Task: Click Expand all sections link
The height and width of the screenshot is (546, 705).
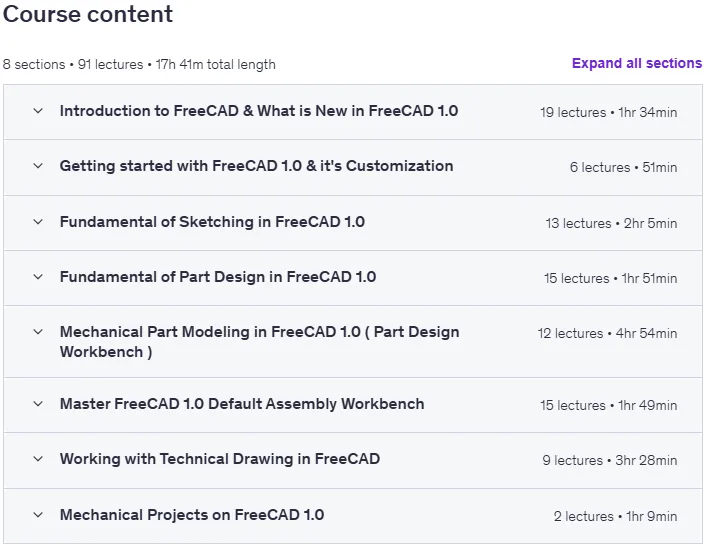Action: 637,63
